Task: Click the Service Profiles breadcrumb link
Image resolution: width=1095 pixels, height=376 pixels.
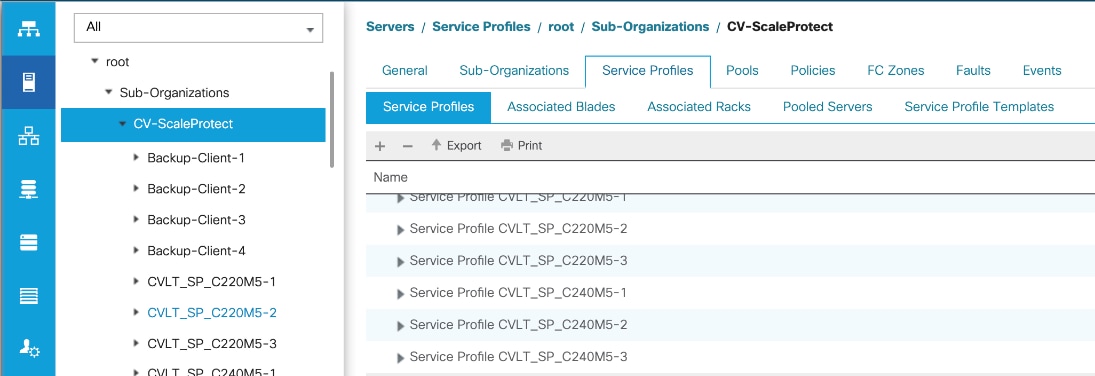Action: pyautogui.click(x=480, y=27)
